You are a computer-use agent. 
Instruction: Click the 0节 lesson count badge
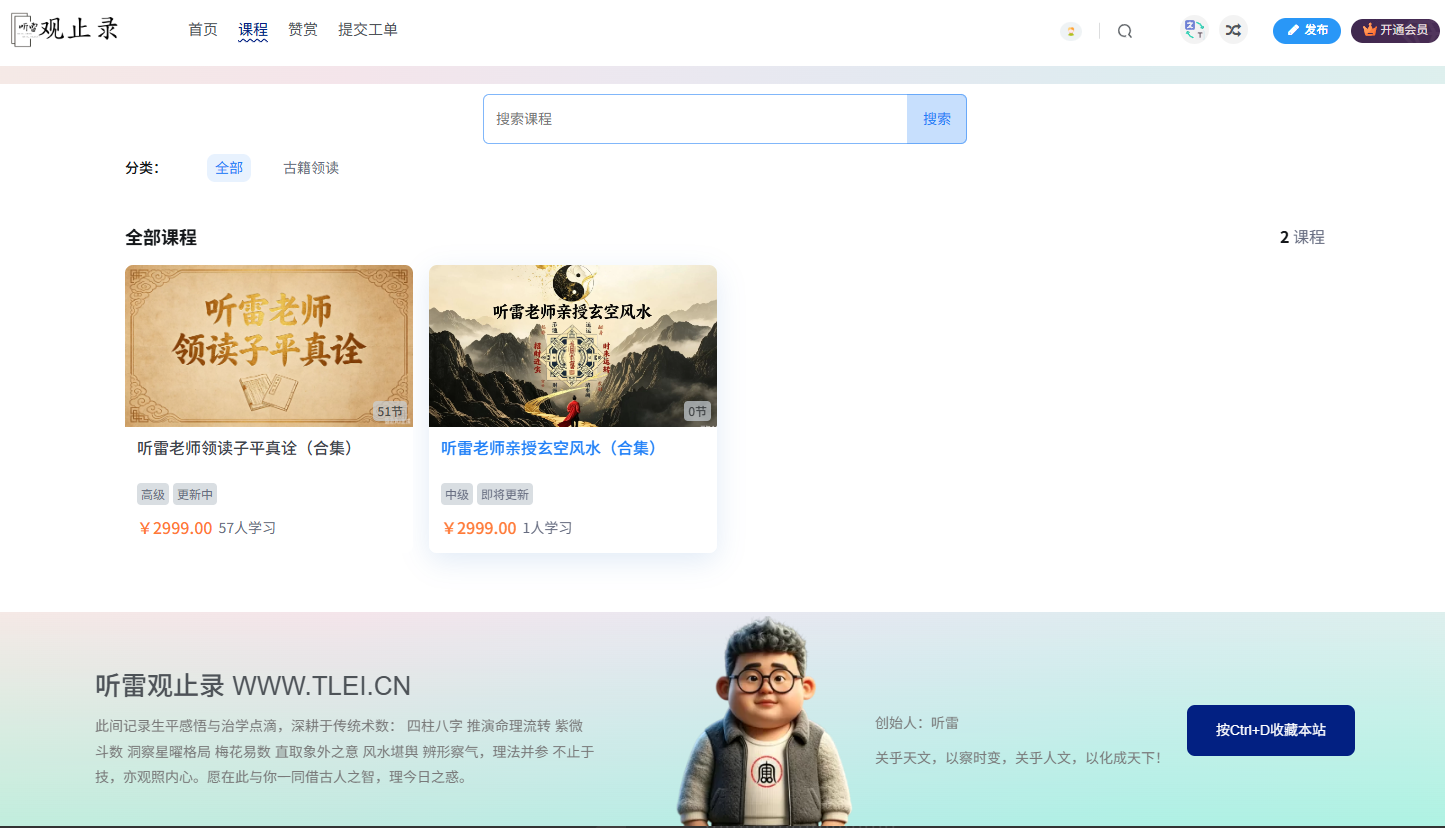(697, 411)
